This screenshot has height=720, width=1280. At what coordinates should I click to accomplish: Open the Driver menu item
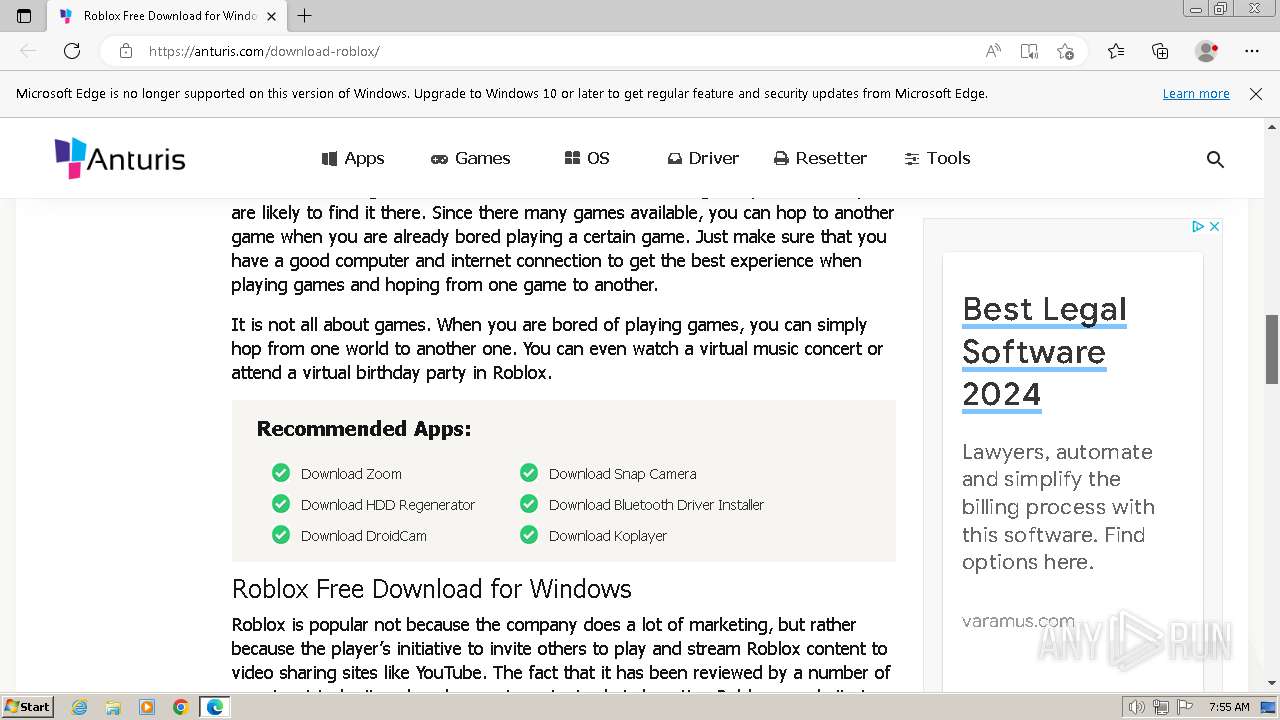[x=703, y=158]
